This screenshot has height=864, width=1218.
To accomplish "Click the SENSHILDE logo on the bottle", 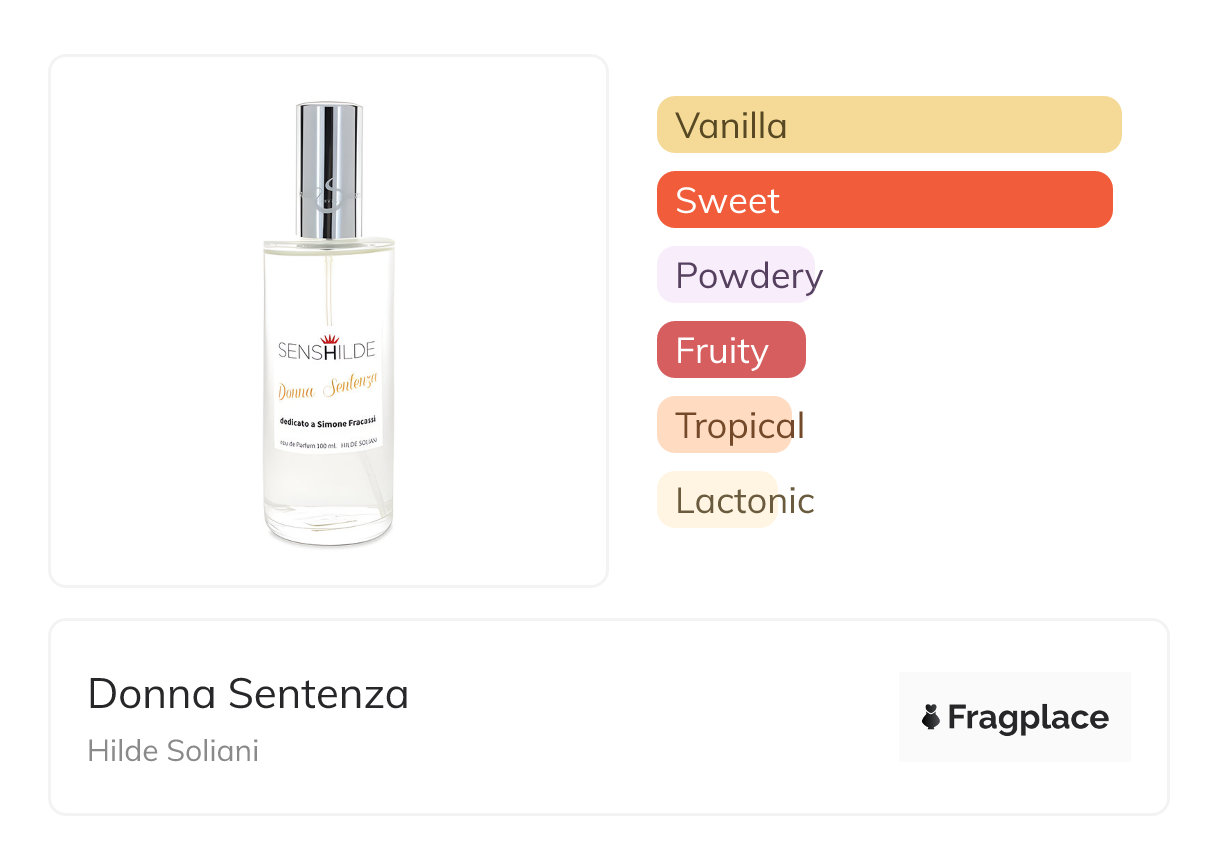I will coord(327,350).
